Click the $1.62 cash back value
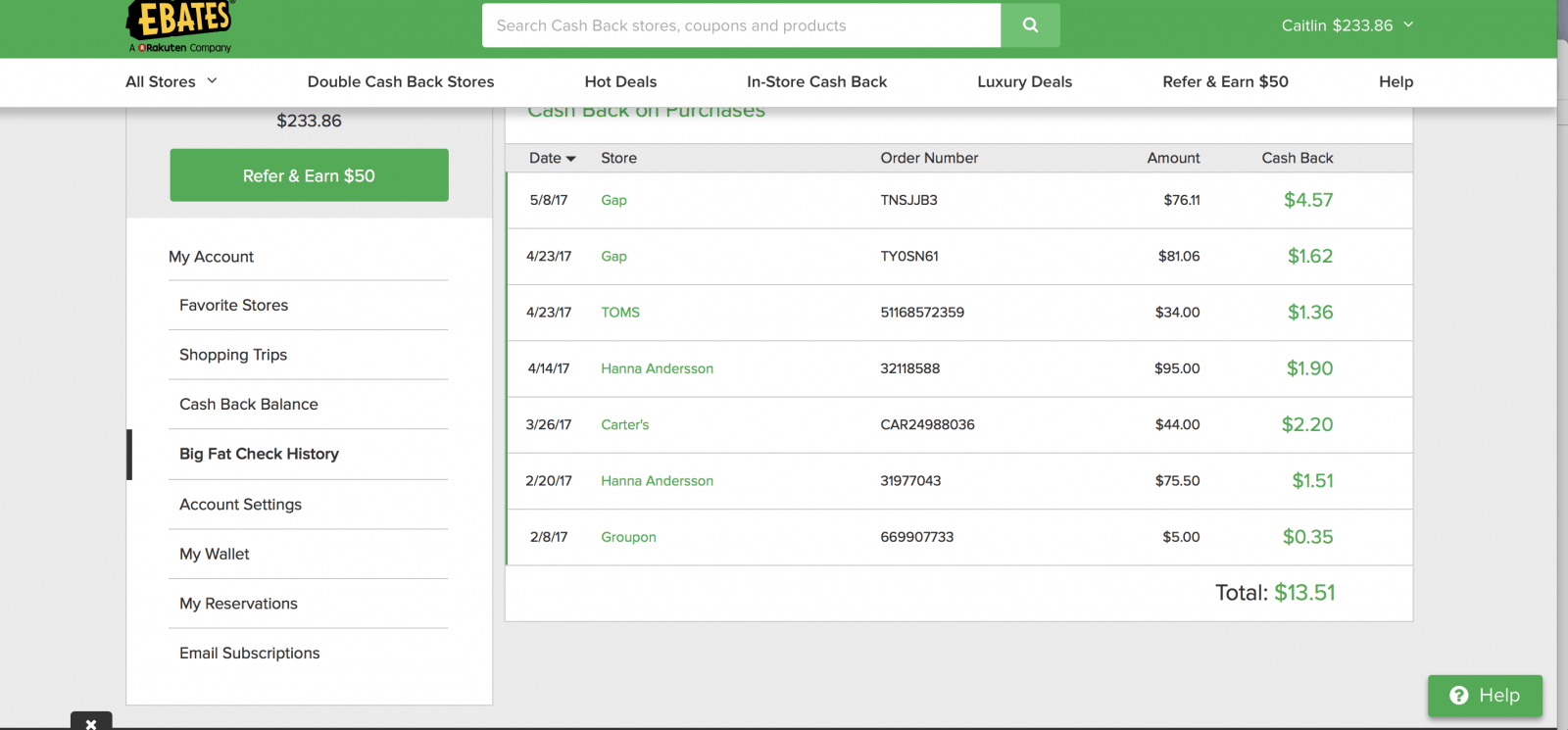The image size is (1568, 730). pyautogui.click(x=1310, y=256)
